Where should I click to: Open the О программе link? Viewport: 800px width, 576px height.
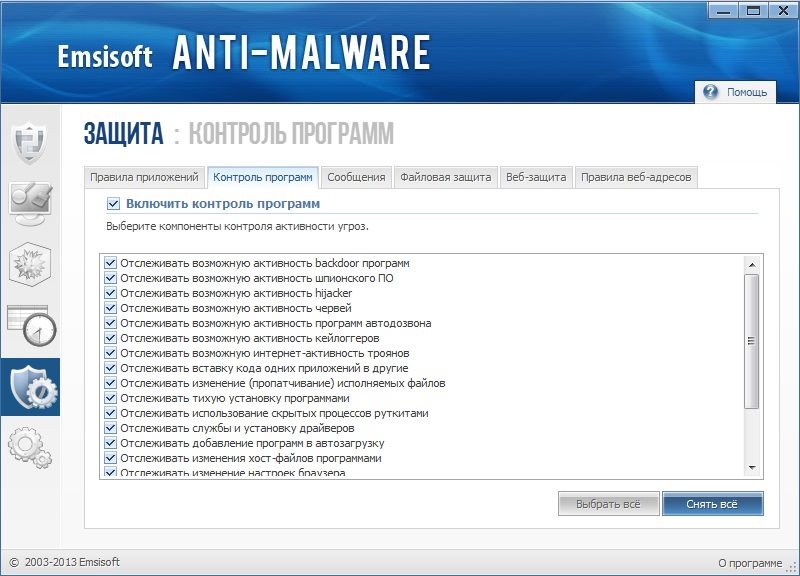750,563
